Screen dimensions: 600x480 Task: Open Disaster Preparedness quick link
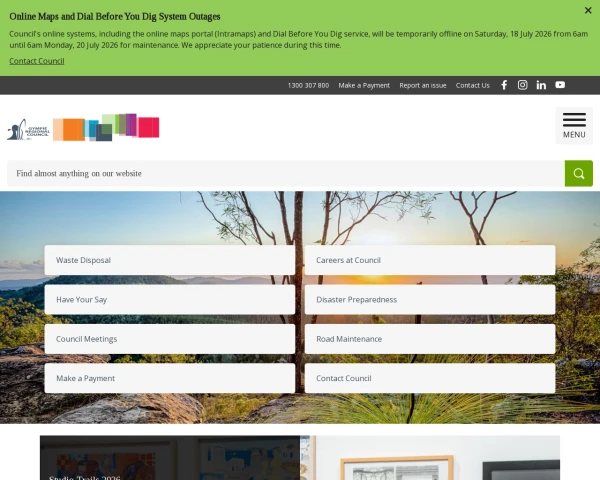coord(430,299)
